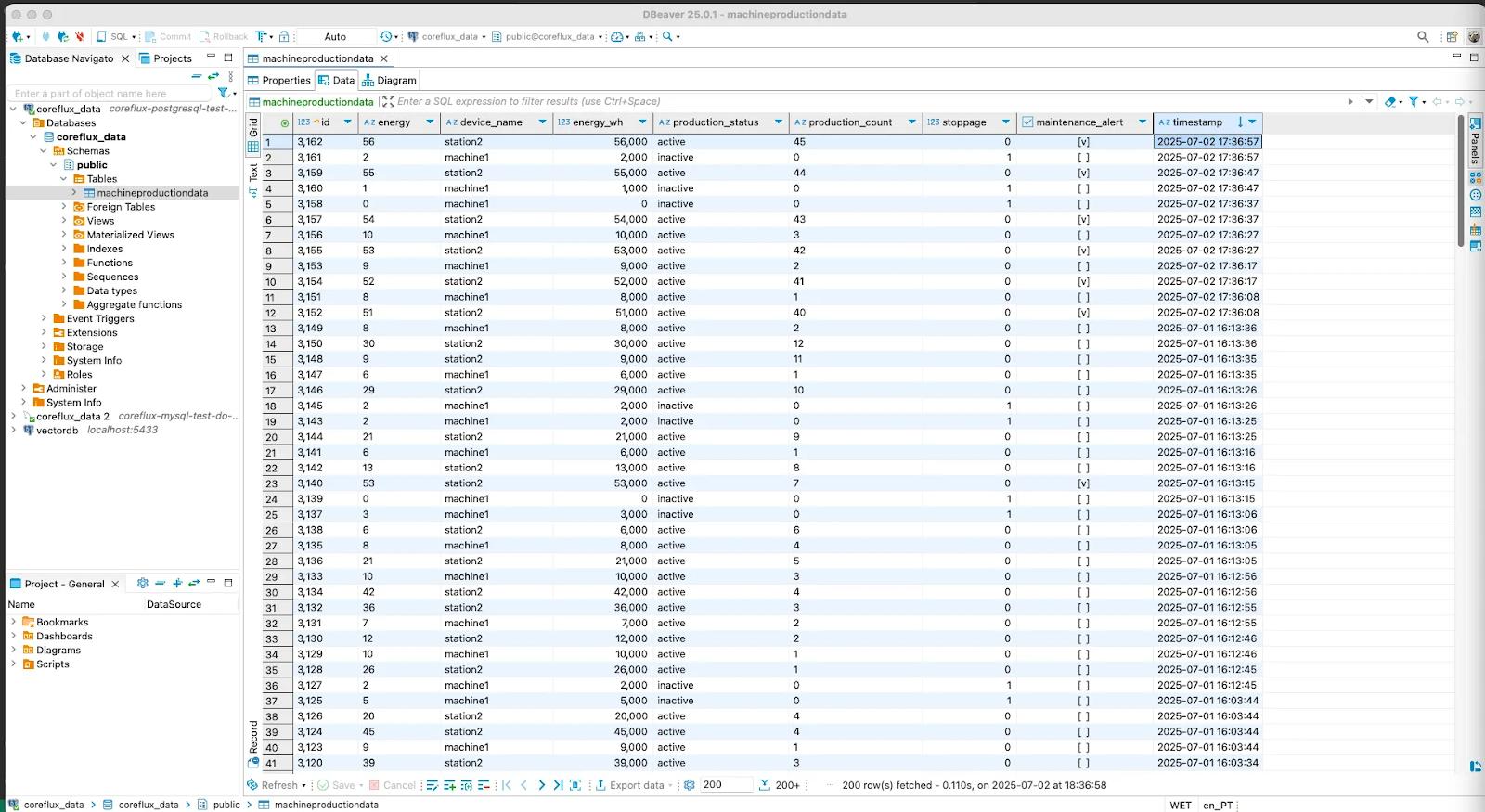Viewport: 1485px width, 812px height.
Task: Expand the Functions tree node
Action: pos(64,263)
